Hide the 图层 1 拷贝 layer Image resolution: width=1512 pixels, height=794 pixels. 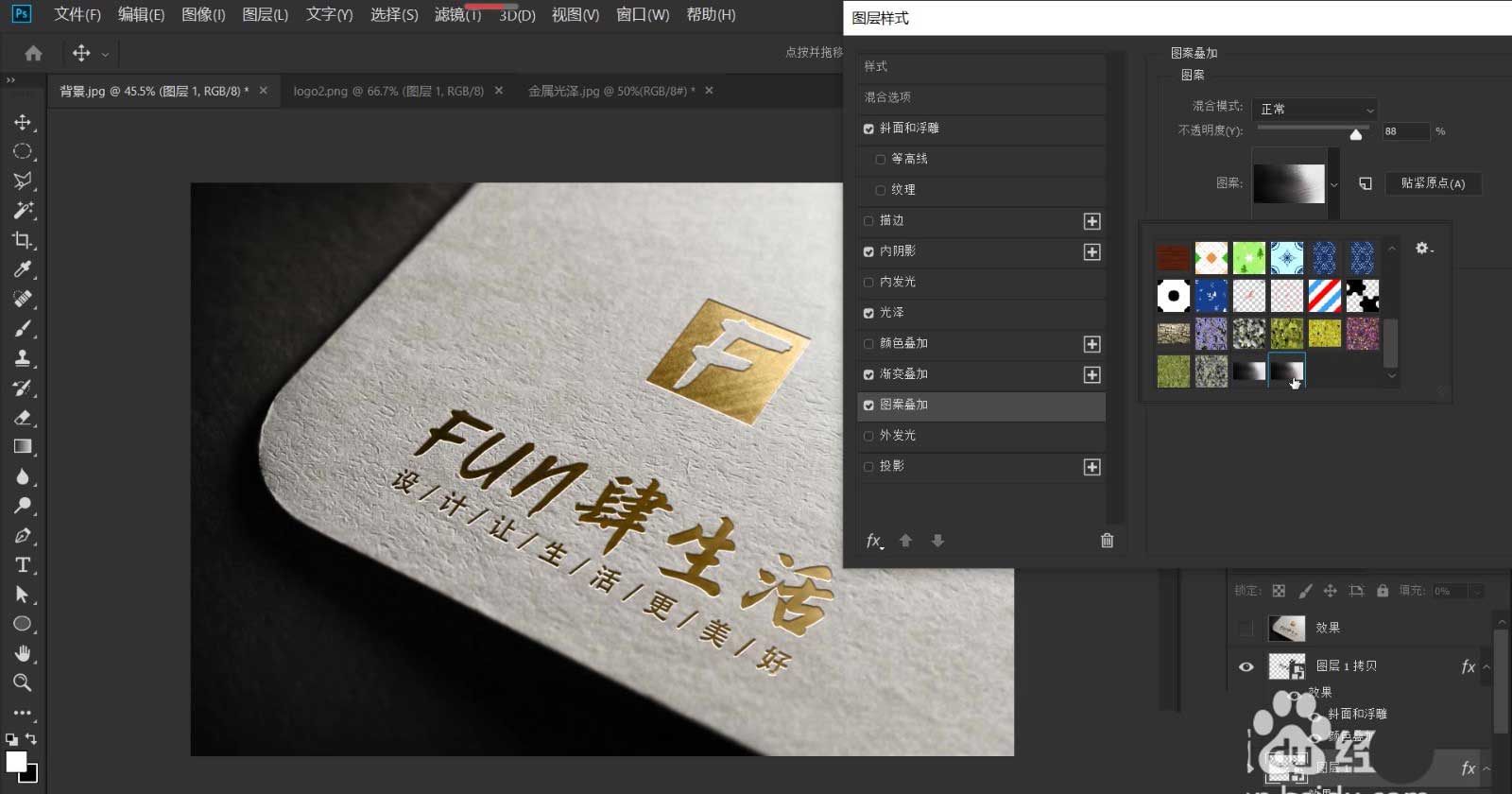tap(1246, 666)
